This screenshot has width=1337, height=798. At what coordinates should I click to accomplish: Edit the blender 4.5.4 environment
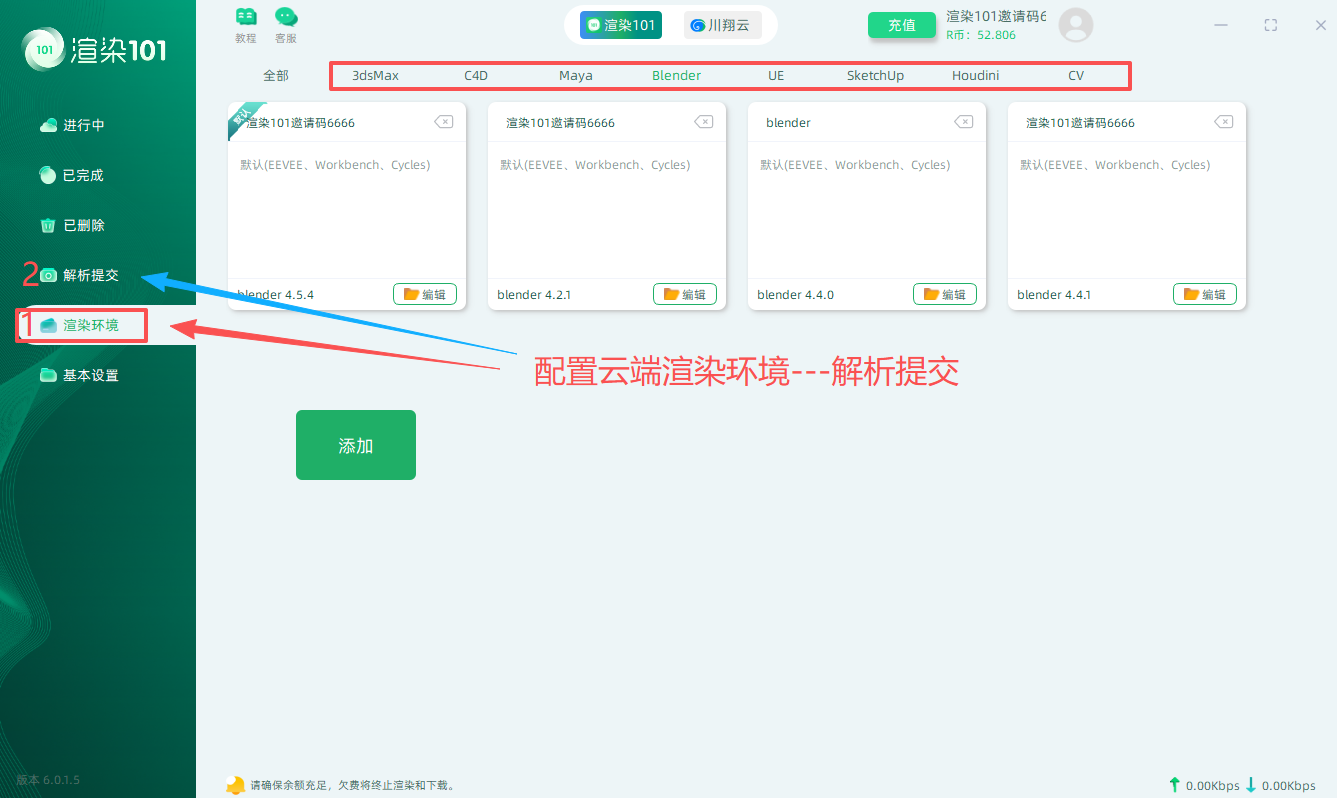(425, 294)
